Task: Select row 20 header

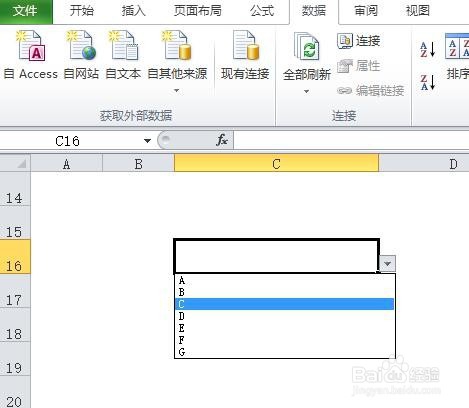Action: click(15, 393)
